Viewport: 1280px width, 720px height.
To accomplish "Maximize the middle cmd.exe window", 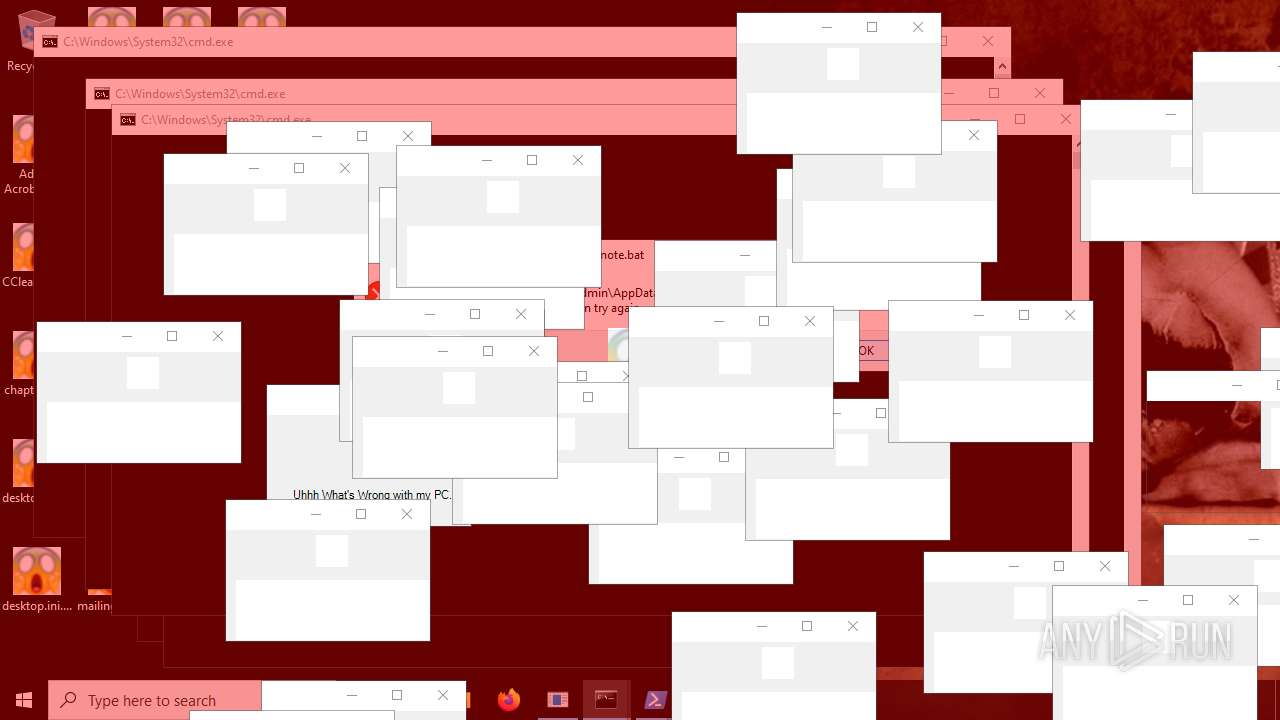I will (x=994, y=93).
